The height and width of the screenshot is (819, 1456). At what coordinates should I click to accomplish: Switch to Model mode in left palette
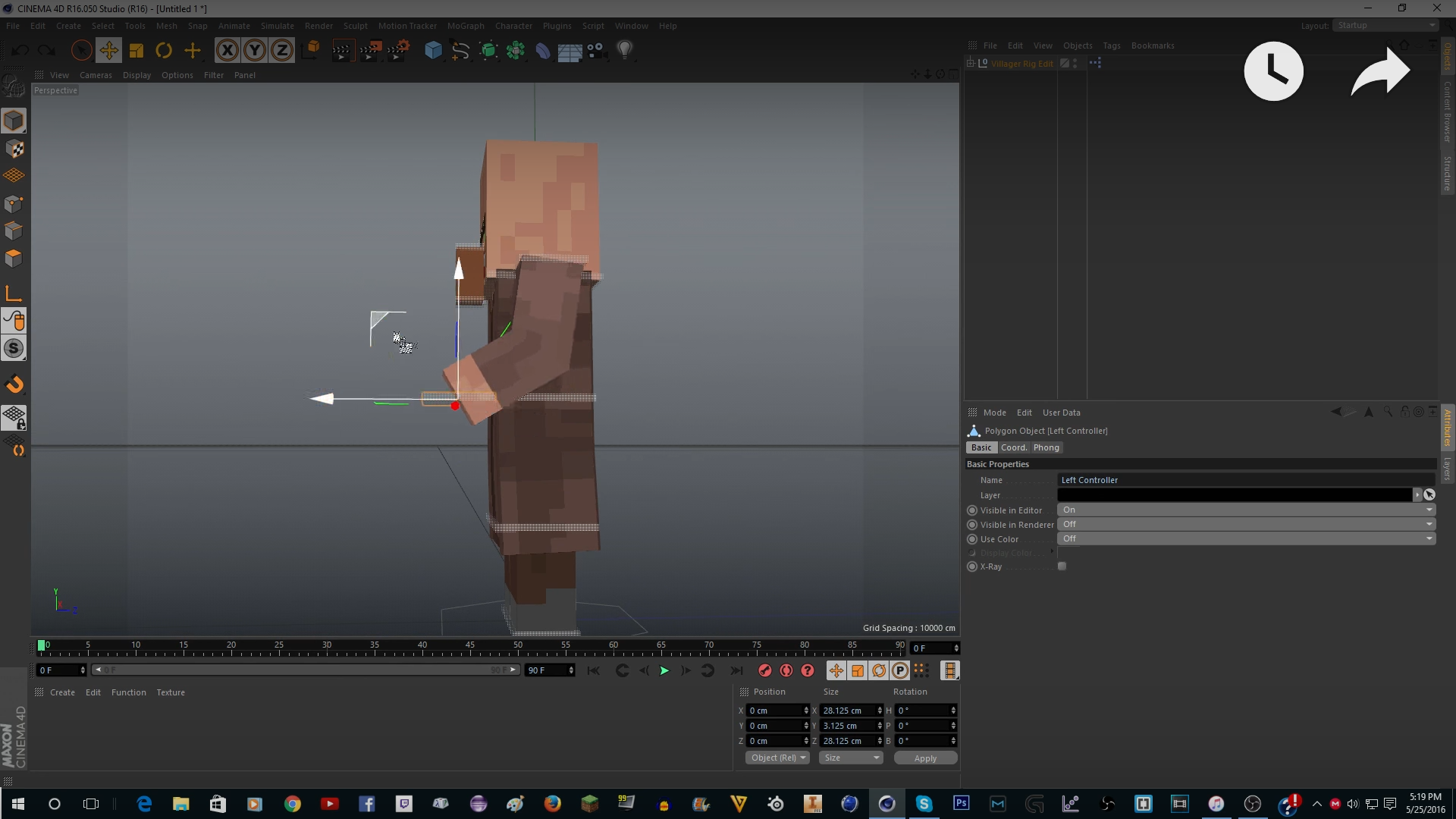click(x=14, y=121)
